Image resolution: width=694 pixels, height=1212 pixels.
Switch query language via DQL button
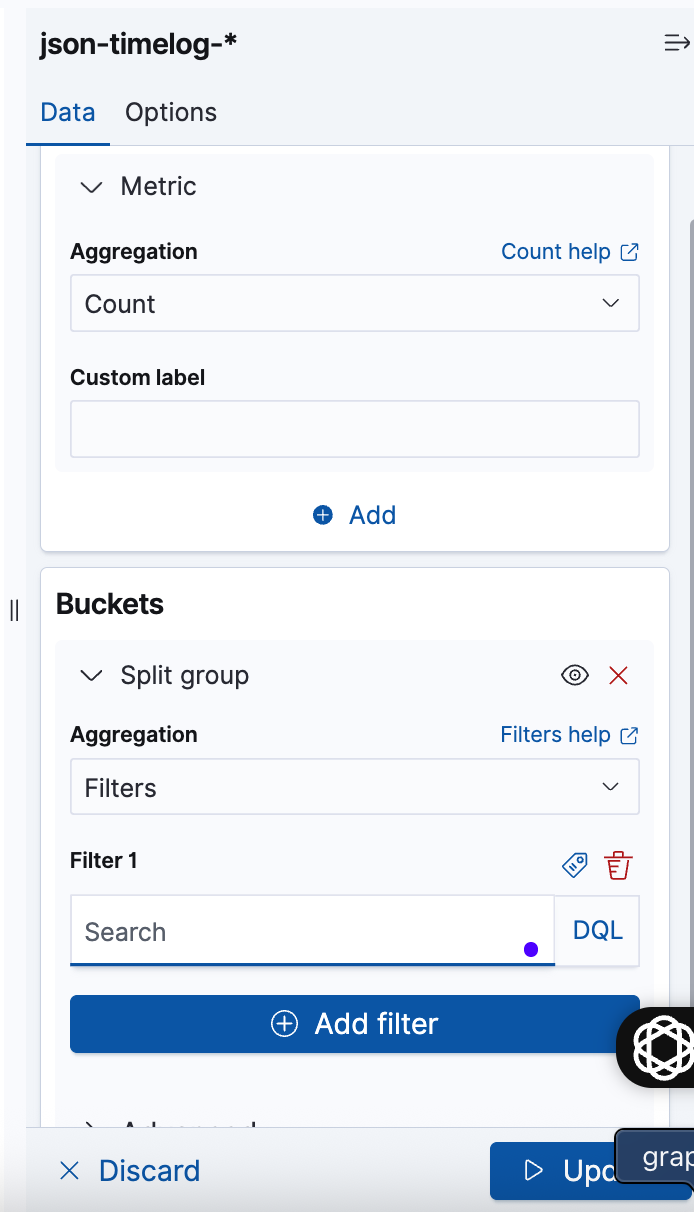coord(597,931)
